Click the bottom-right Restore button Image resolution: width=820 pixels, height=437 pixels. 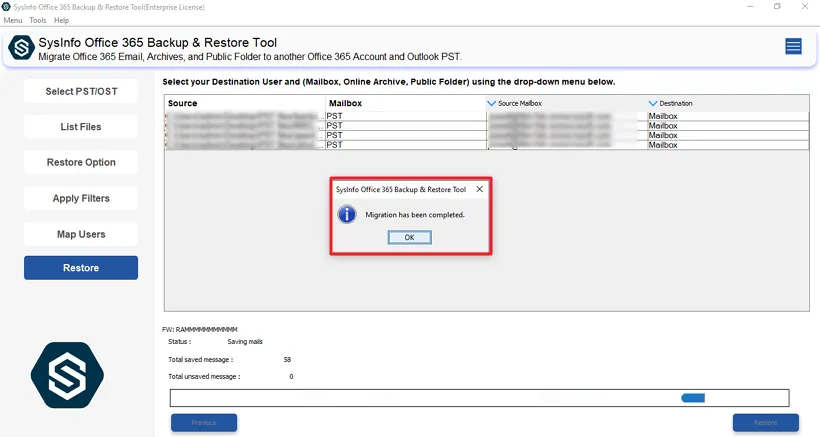pos(766,422)
